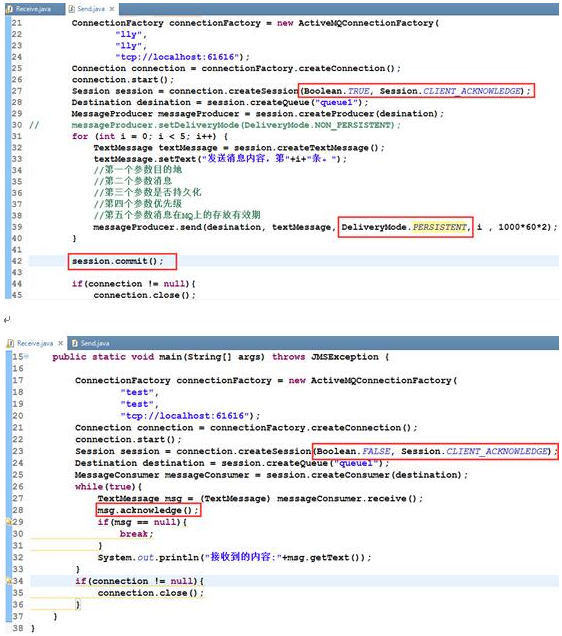Collapse the main method fold marker at line 15
The height and width of the screenshot is (636, 562).
tap(27, 357)
